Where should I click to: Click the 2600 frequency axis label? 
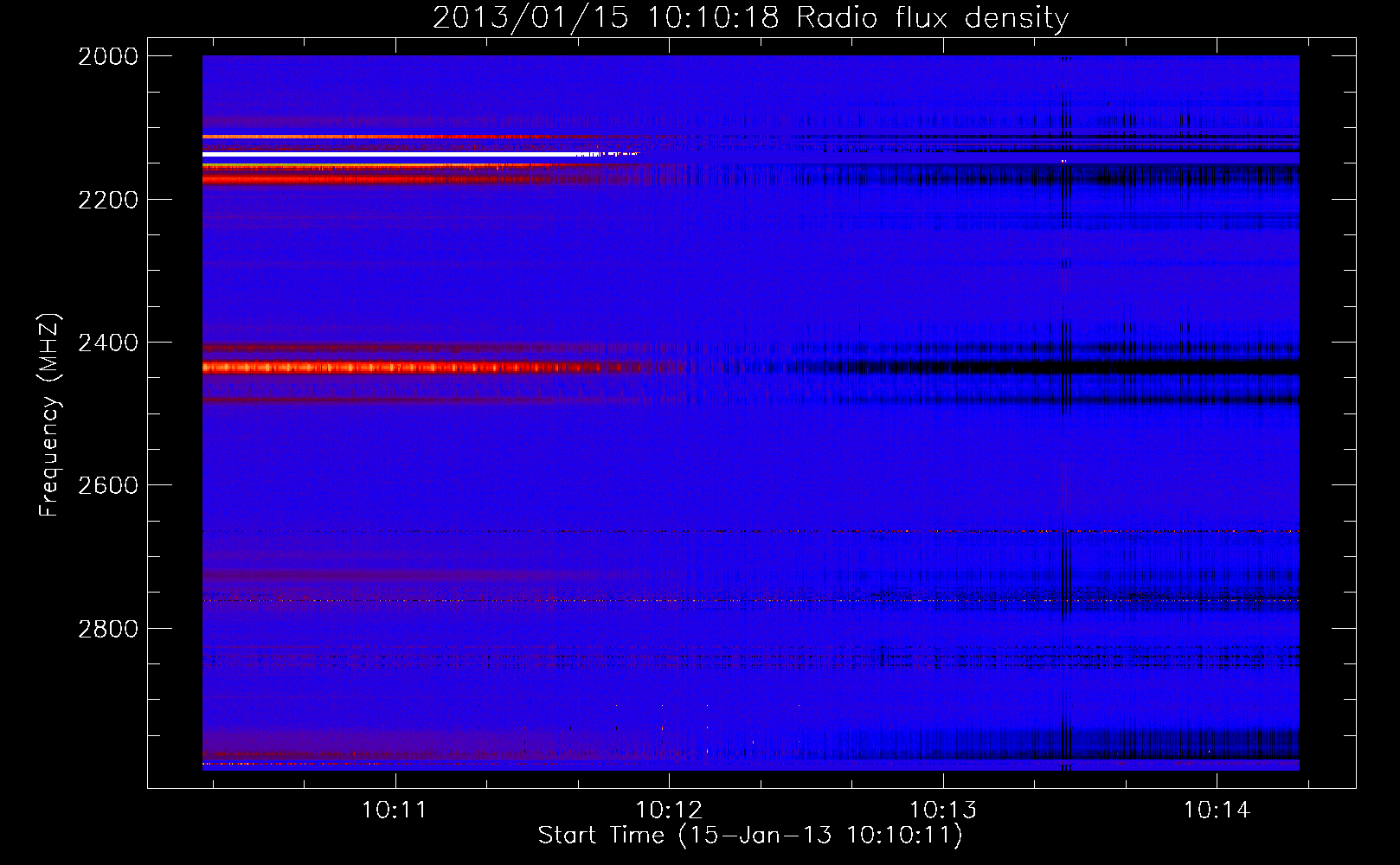coord(108,485)
